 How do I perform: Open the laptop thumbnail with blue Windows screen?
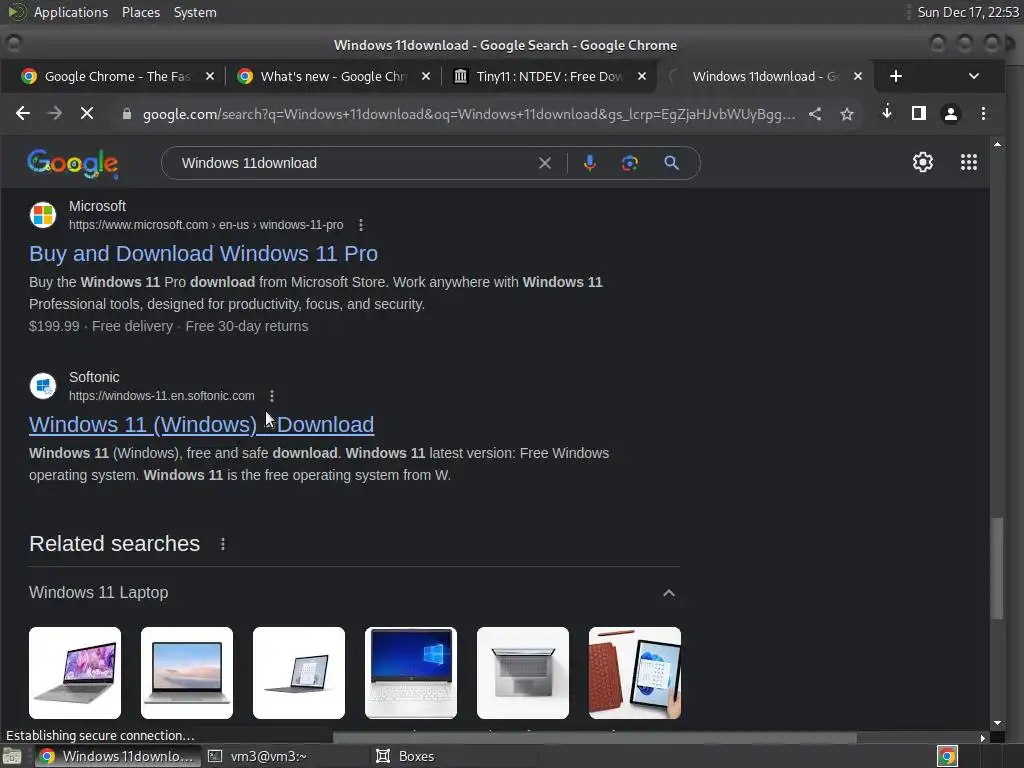[x=411, y=673]
